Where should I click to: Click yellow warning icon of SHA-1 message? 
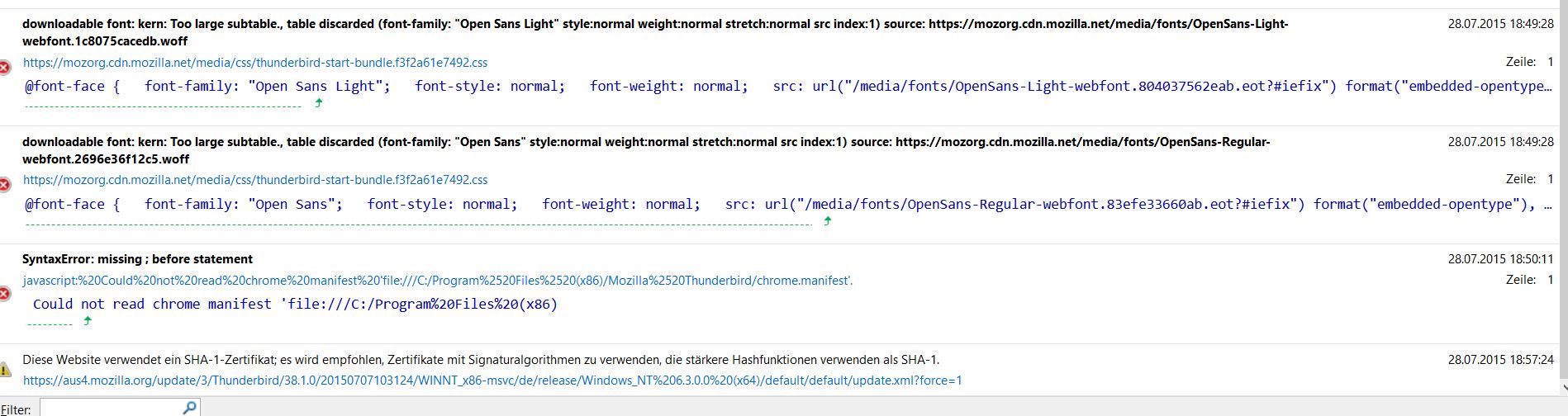tap(5, 369)
